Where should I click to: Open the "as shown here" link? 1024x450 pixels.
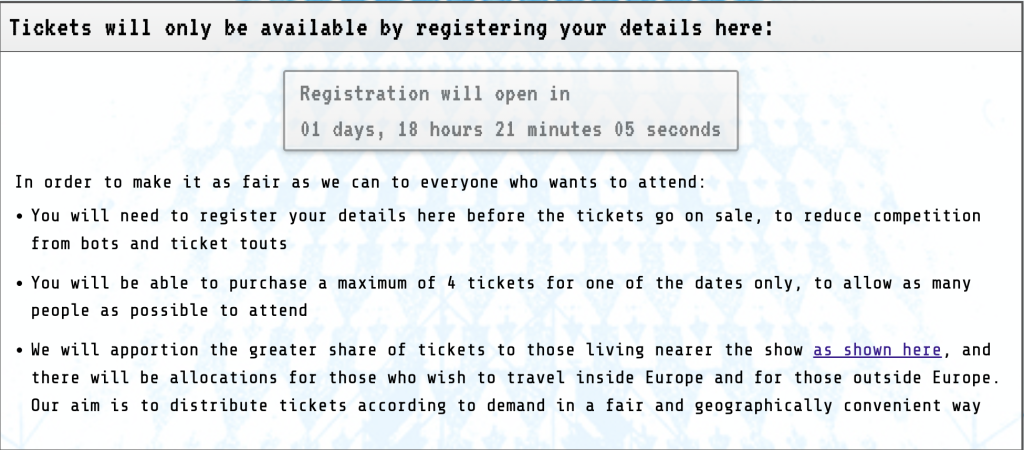(877, 350)
